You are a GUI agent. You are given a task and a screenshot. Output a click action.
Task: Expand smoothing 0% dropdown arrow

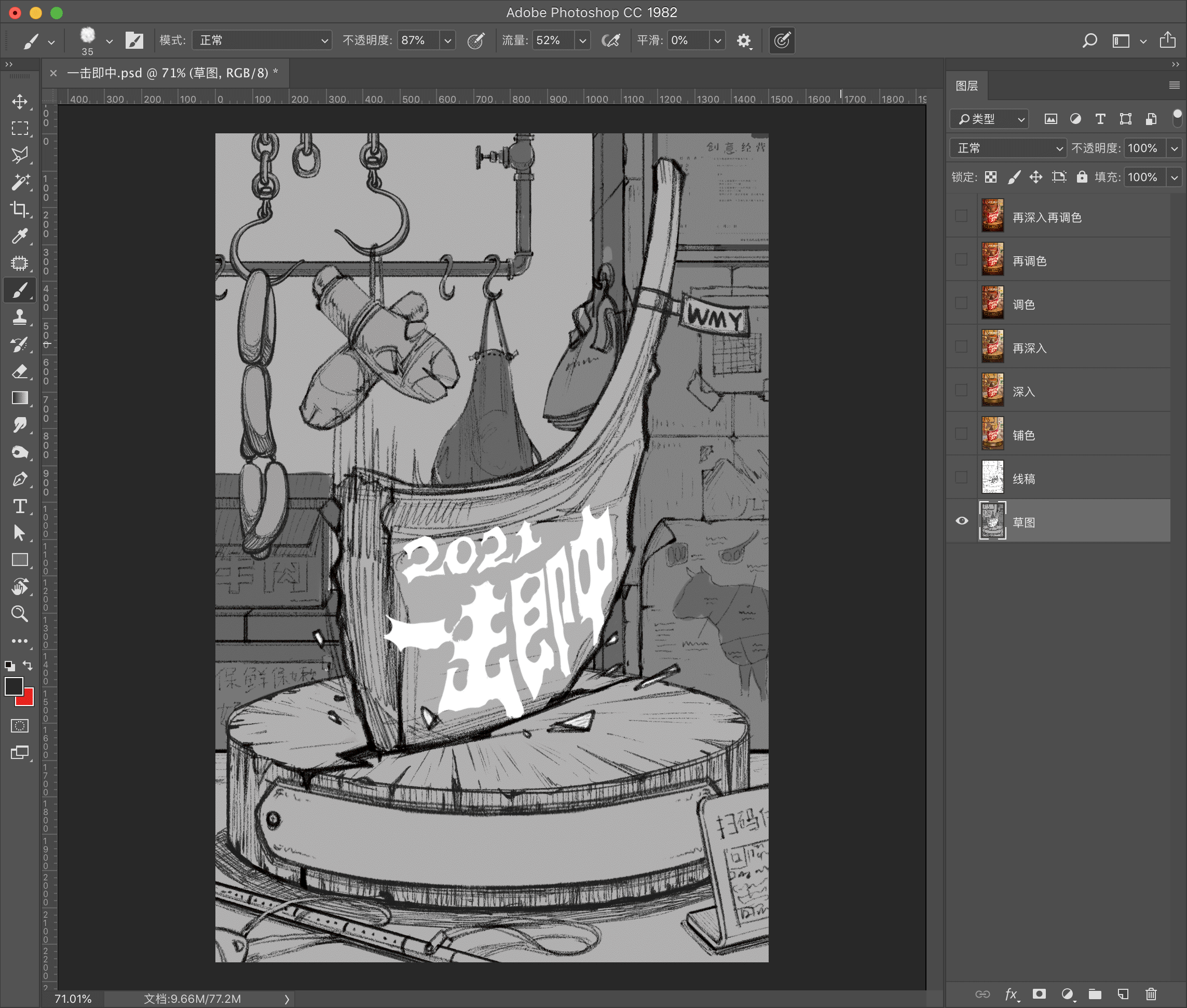[x=718, y=40]
